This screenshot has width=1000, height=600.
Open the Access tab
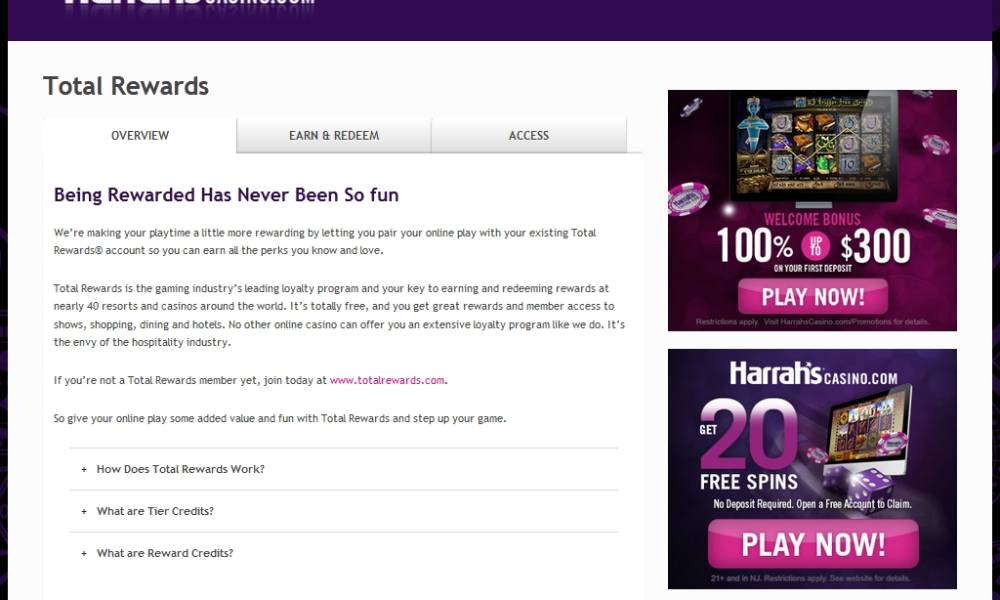529,135
